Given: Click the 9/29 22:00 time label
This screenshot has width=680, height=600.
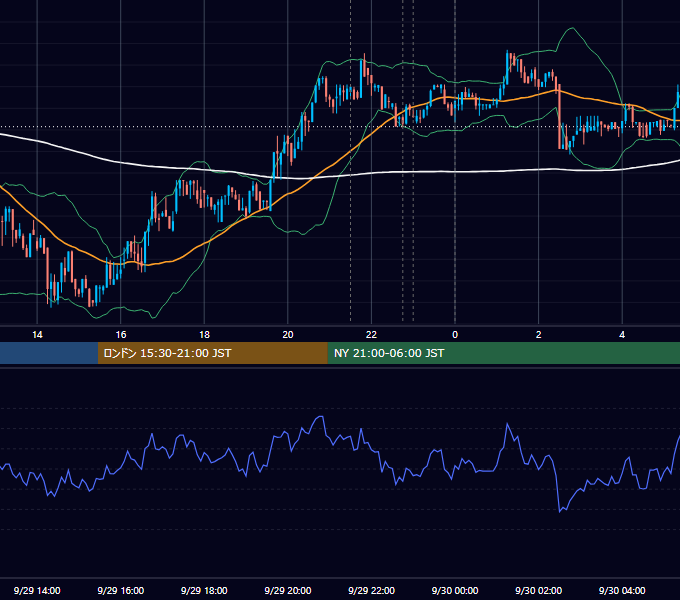Looking at the screenshot, I should pyautogui.click(x=371, y=590).
